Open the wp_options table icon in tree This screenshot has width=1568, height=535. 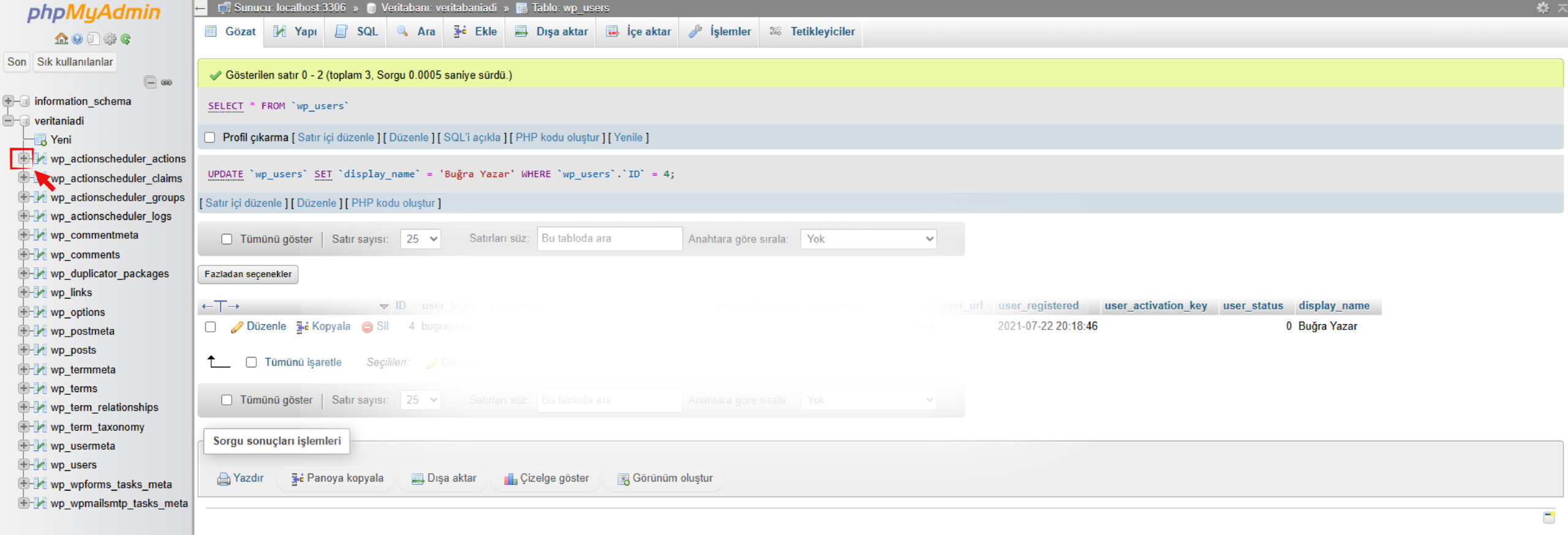(40, 312)
